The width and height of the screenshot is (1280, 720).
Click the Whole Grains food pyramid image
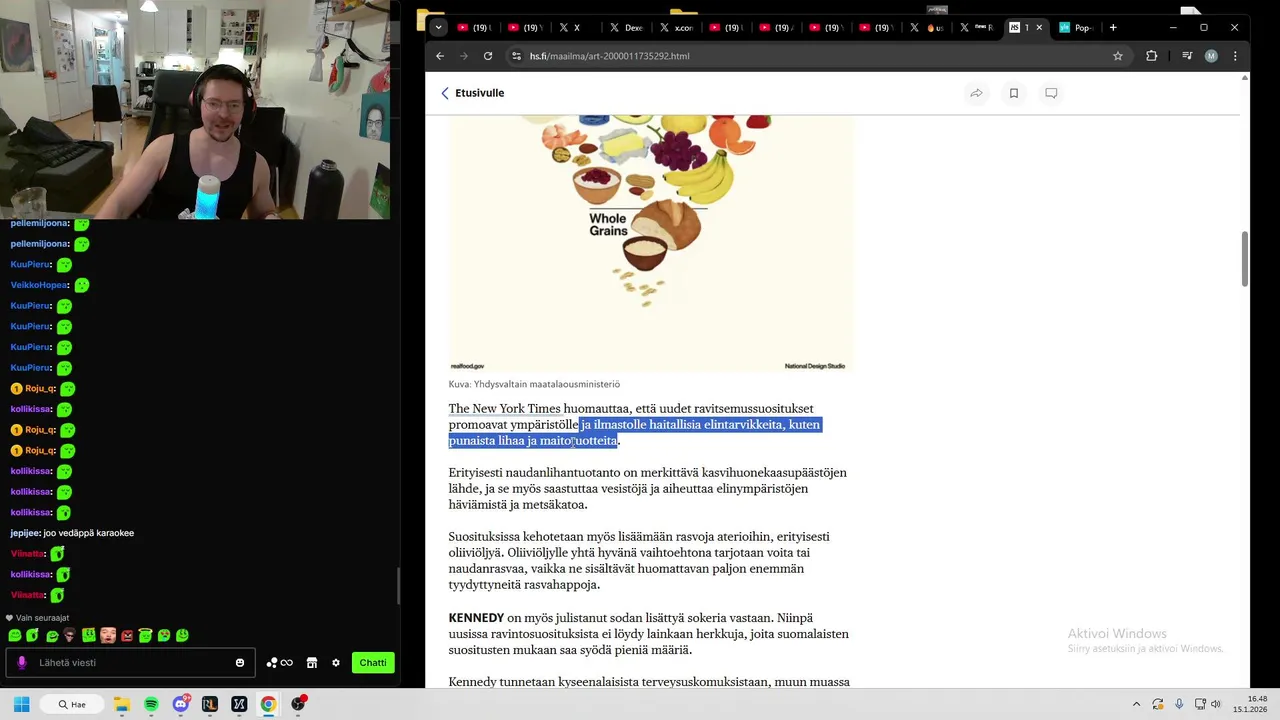(x=650, y=243)
